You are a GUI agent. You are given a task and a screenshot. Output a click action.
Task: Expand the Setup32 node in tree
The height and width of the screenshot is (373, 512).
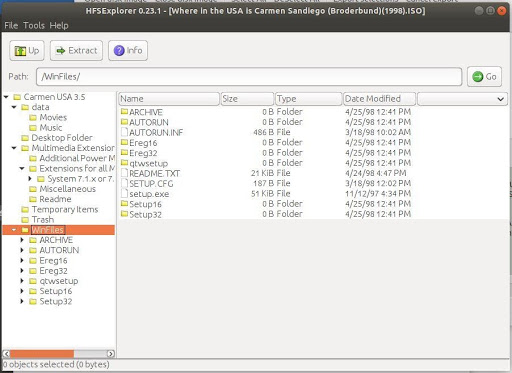[22, 301]
